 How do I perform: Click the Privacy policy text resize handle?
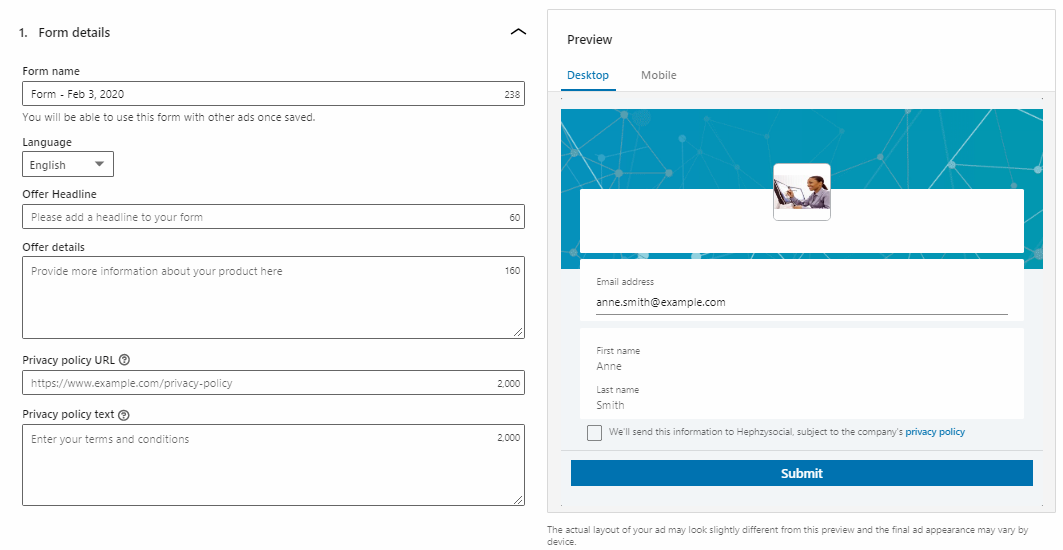pos(518,499)
